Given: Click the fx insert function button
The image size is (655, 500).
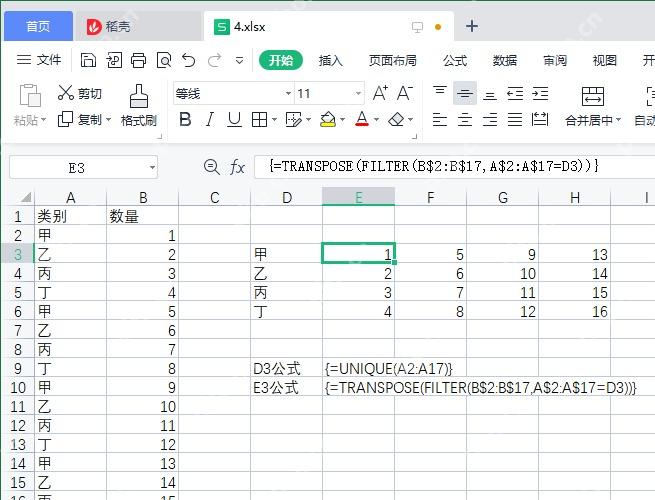Looking at the screenshot, I should [x=238, y=167].
